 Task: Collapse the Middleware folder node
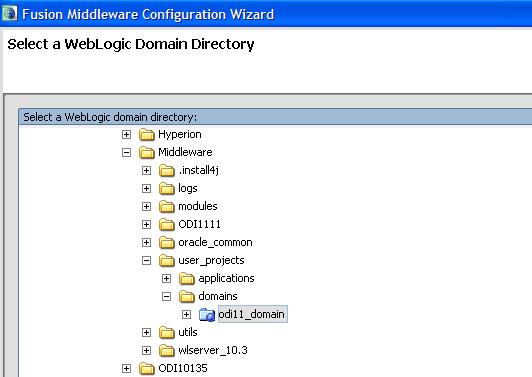pos(126,152)
